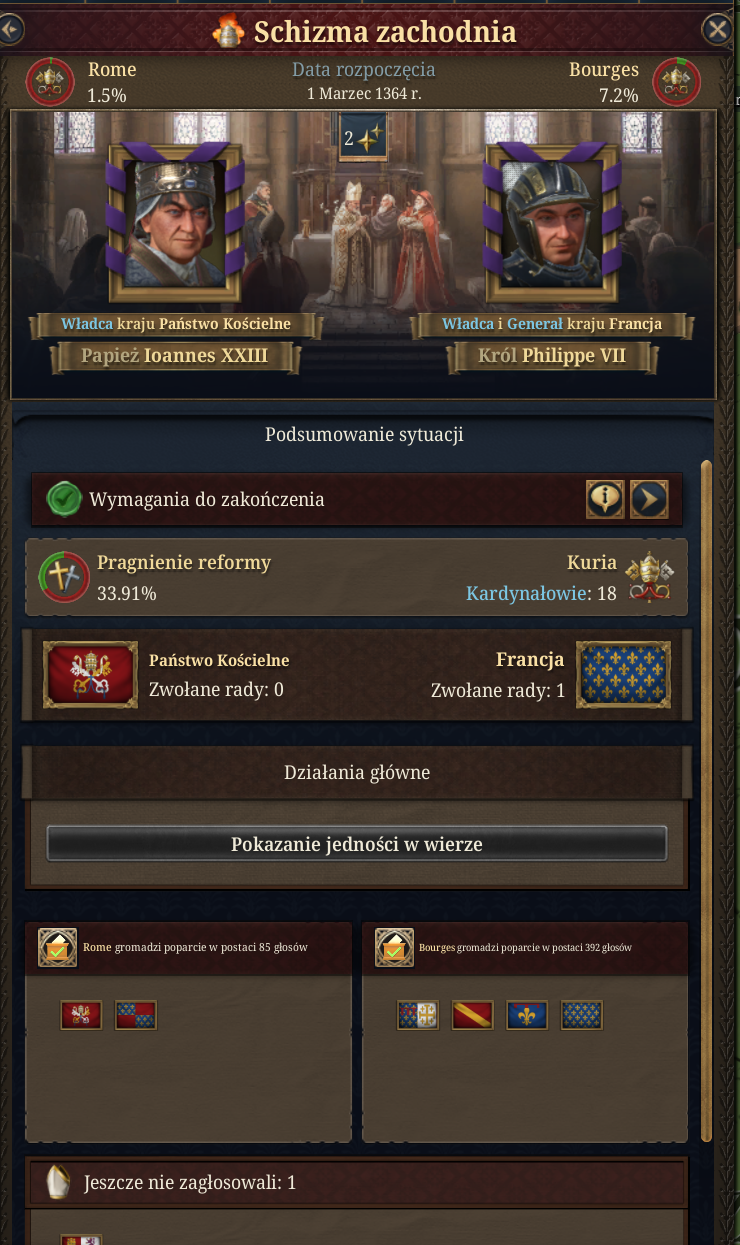Click the Rome papal keys emblem icon
Screen dimensions: 740x1245
(49, 81)
